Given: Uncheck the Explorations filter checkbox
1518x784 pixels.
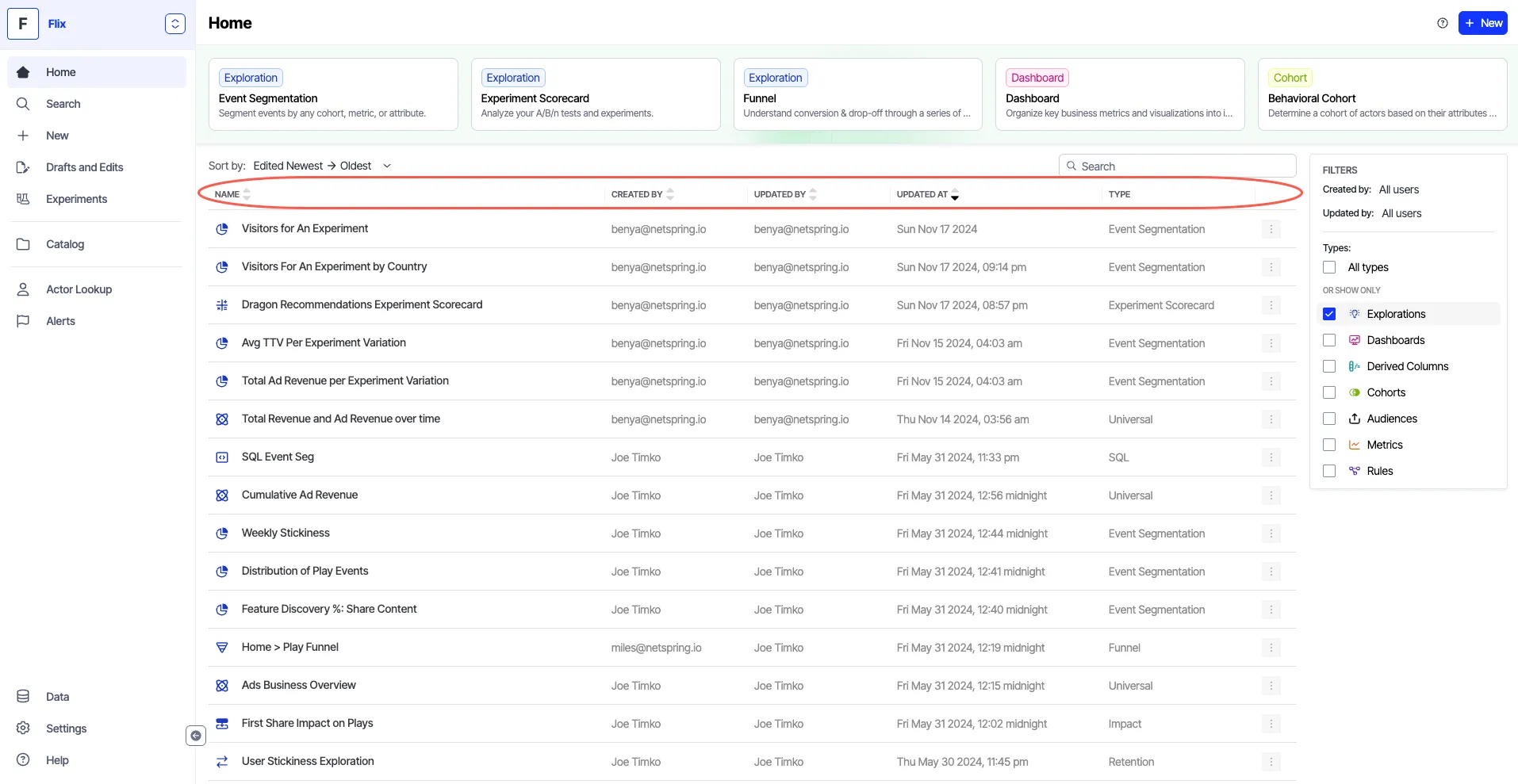Looking at the screenshot, I should point(1329,314).
